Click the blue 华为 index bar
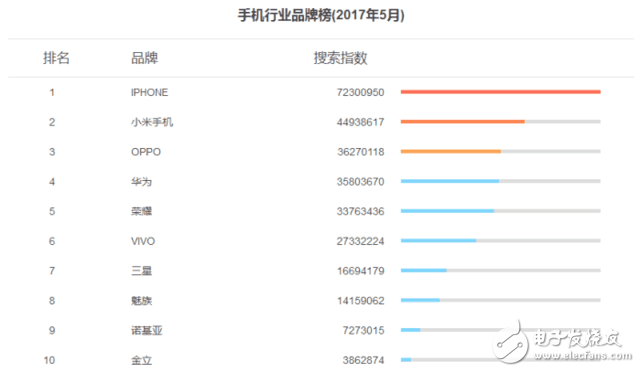This screenshot has width=640, height=372. coord(450,181)
